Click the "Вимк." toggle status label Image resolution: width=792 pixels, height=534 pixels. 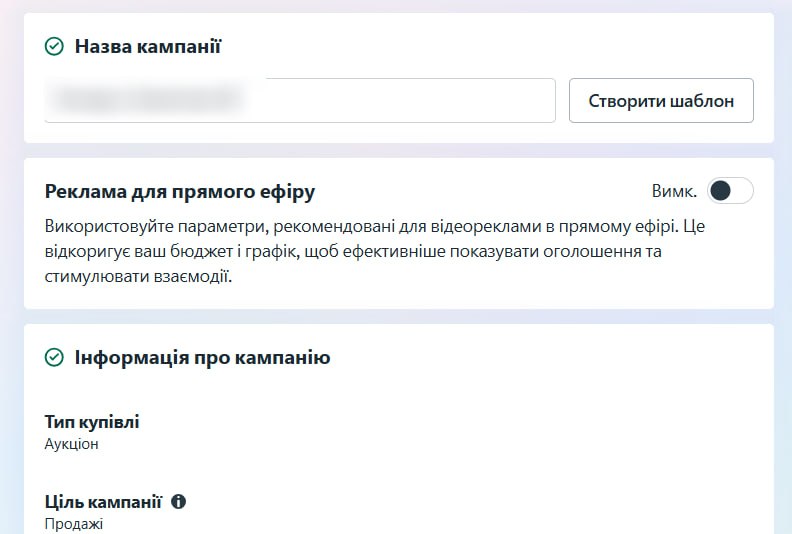click(674, 191)
